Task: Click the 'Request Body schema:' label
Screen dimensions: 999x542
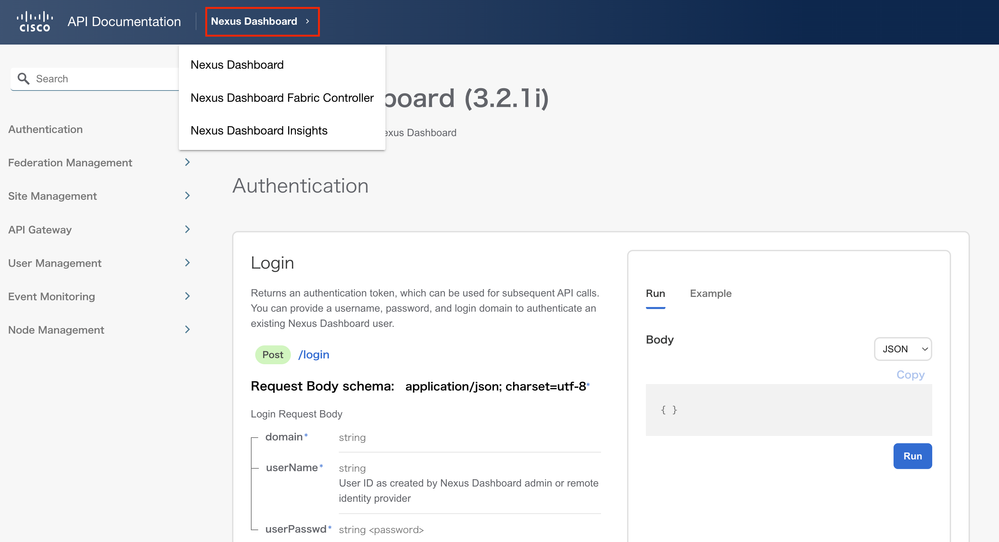Action: [x=322, y=387]
